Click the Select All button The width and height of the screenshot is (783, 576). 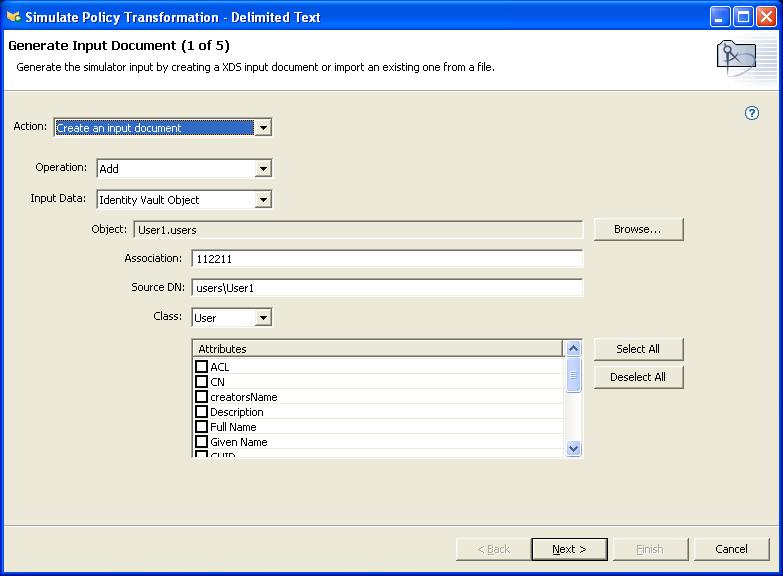638,349
